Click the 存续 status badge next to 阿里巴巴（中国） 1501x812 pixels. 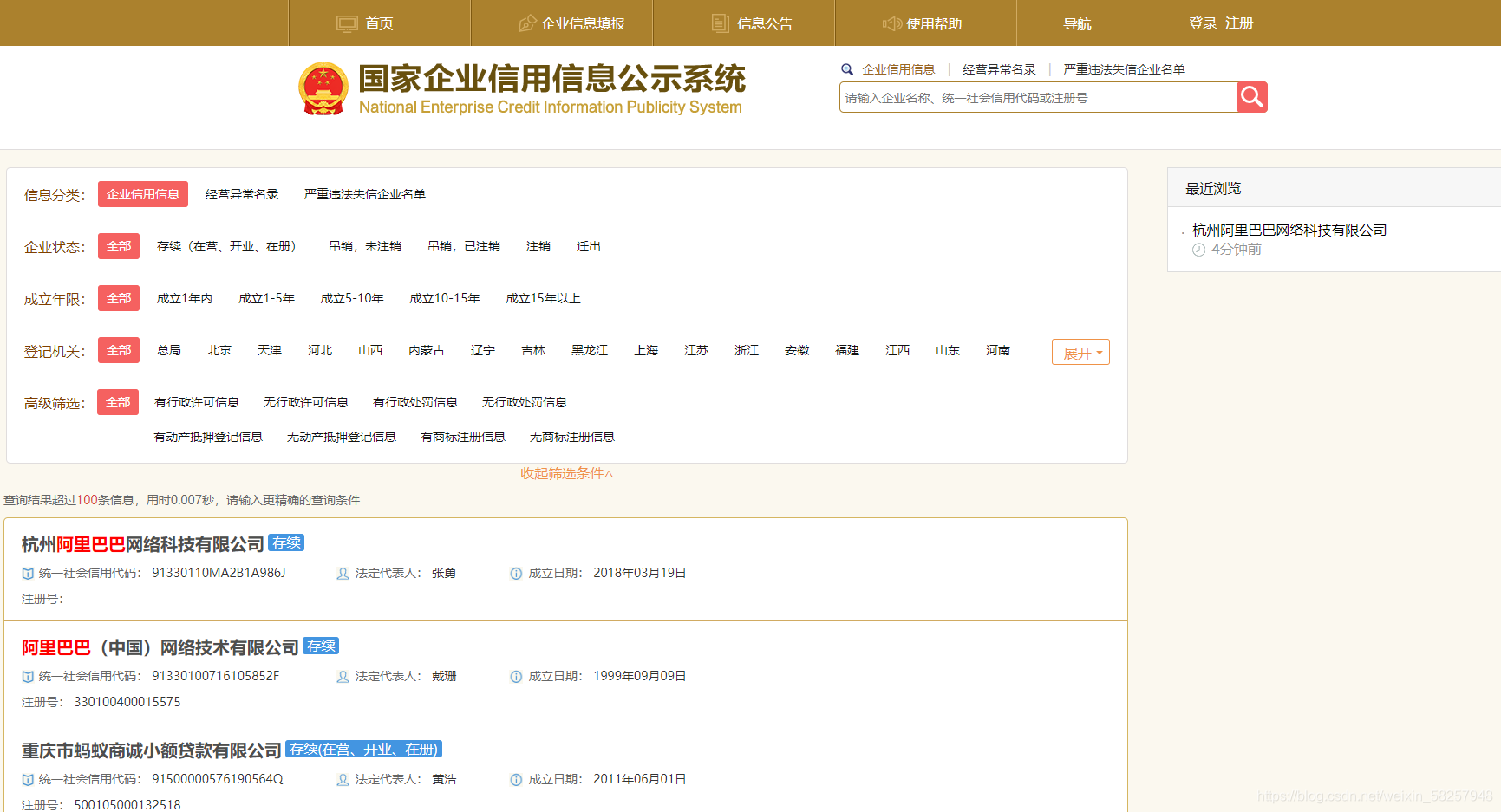[x=320, y=646]
